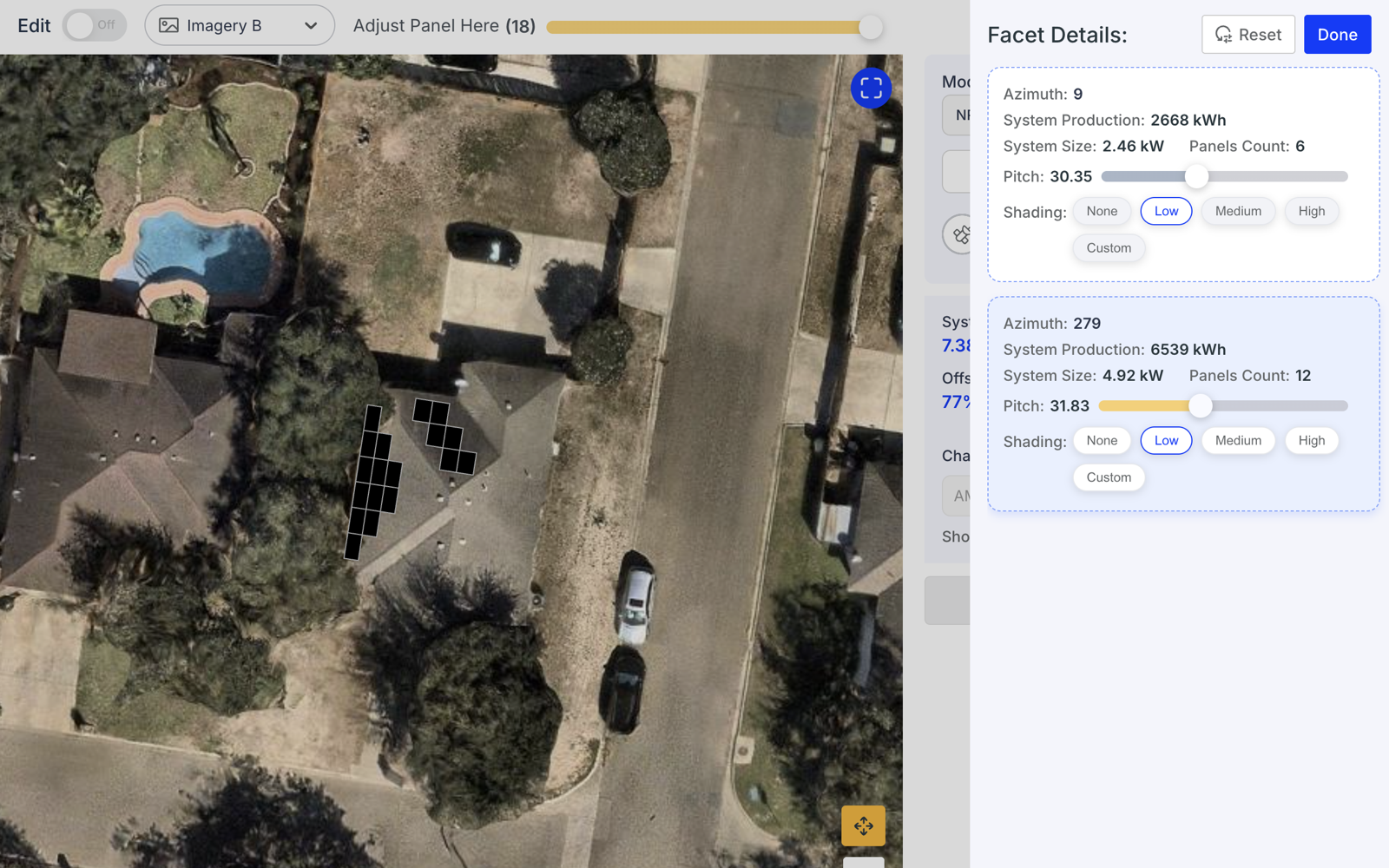Adjust the Pitch slider for Azimuth 279 facet
The width and height of the screenshot is (1389, 868).
pos(1201,405)
